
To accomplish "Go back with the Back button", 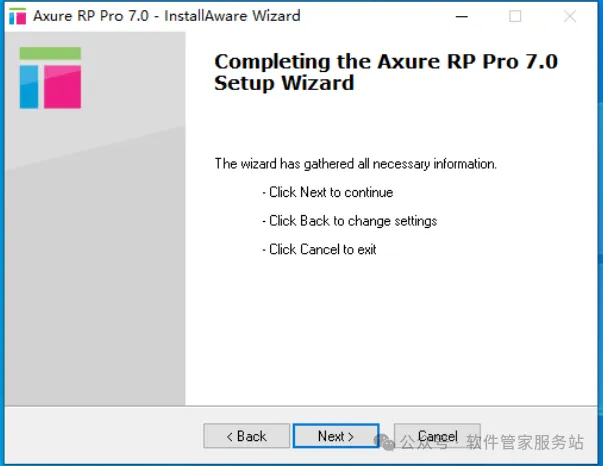I will [246, 436].
